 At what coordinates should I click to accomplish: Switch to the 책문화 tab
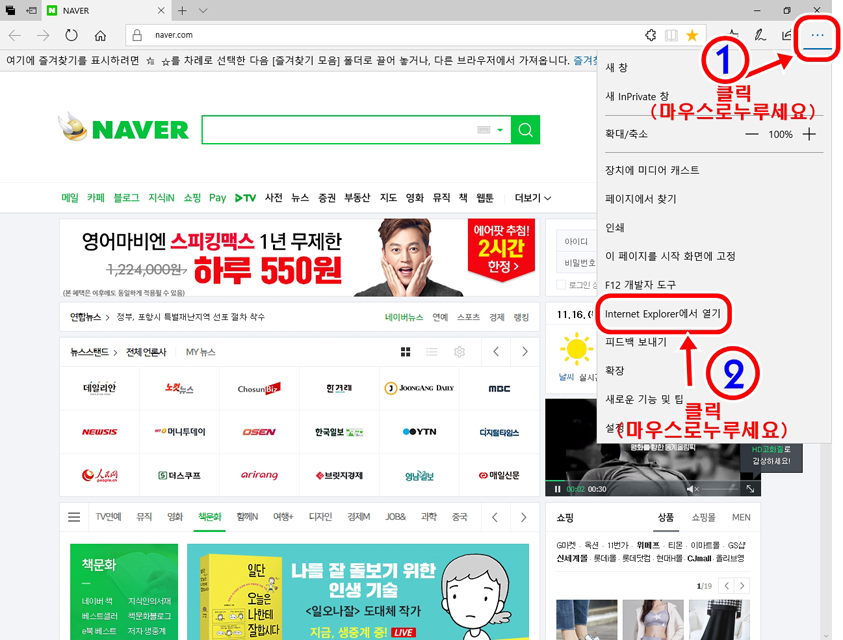[210, 517]
